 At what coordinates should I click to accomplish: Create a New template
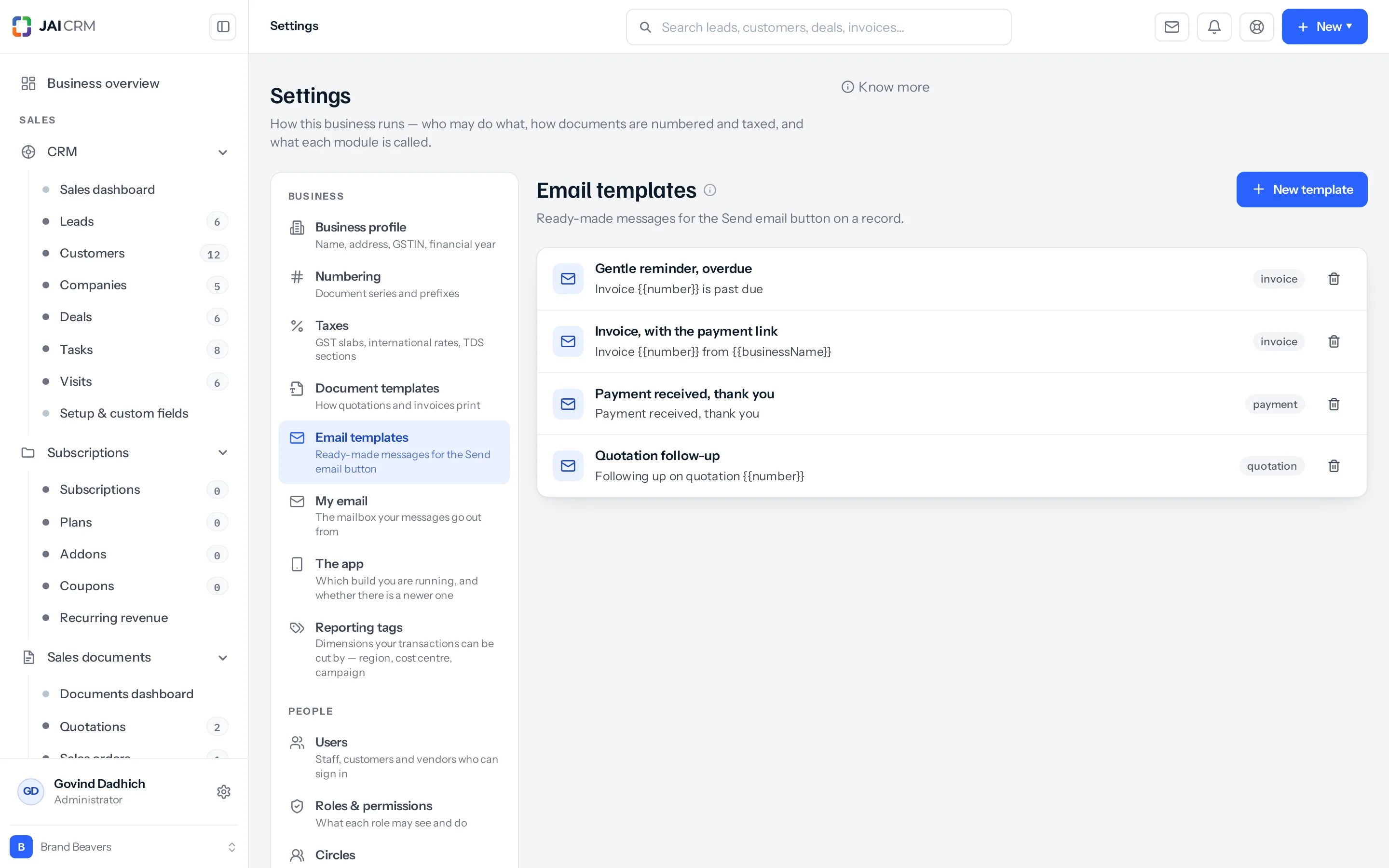[1302, 190]
